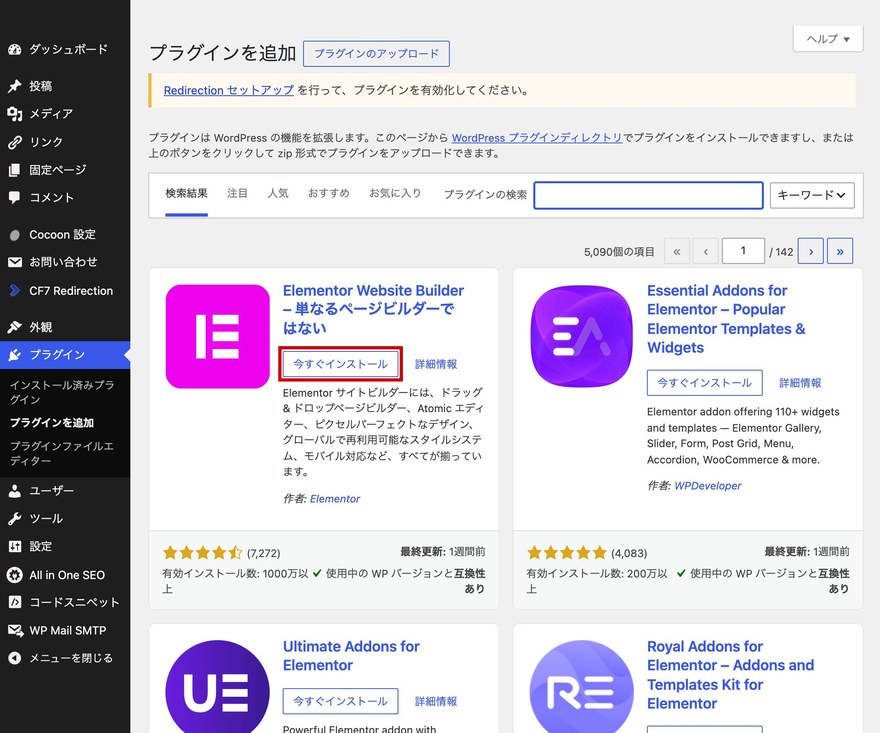Image resolution: width=880 pixels, height=733 pixels.
Task: Switch to the おすすめ tab
Action: (x=329, y=194)
